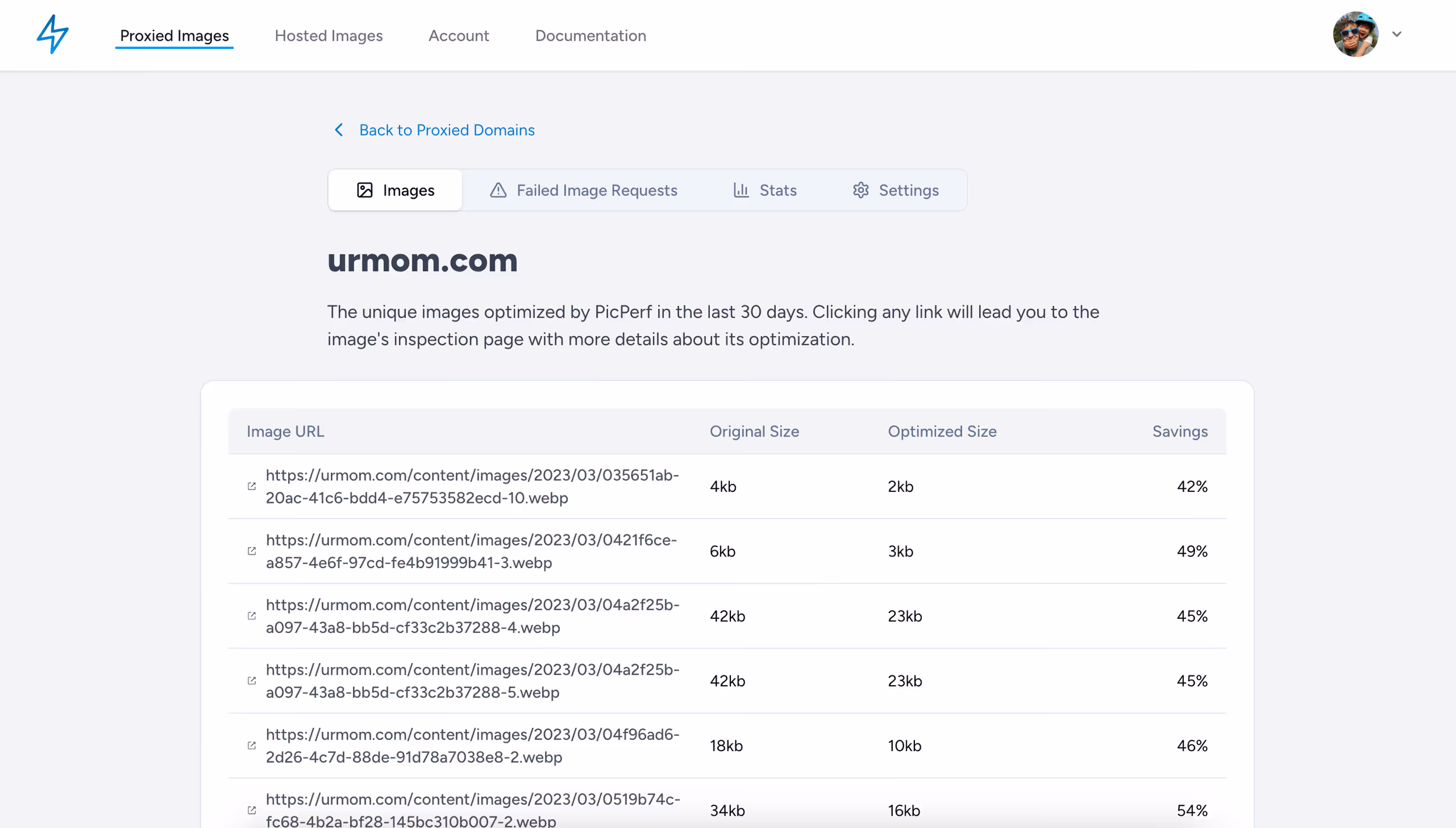Switch to the Failed Image Requests tab
1456x828 pixels.
(x=583, y=191)
